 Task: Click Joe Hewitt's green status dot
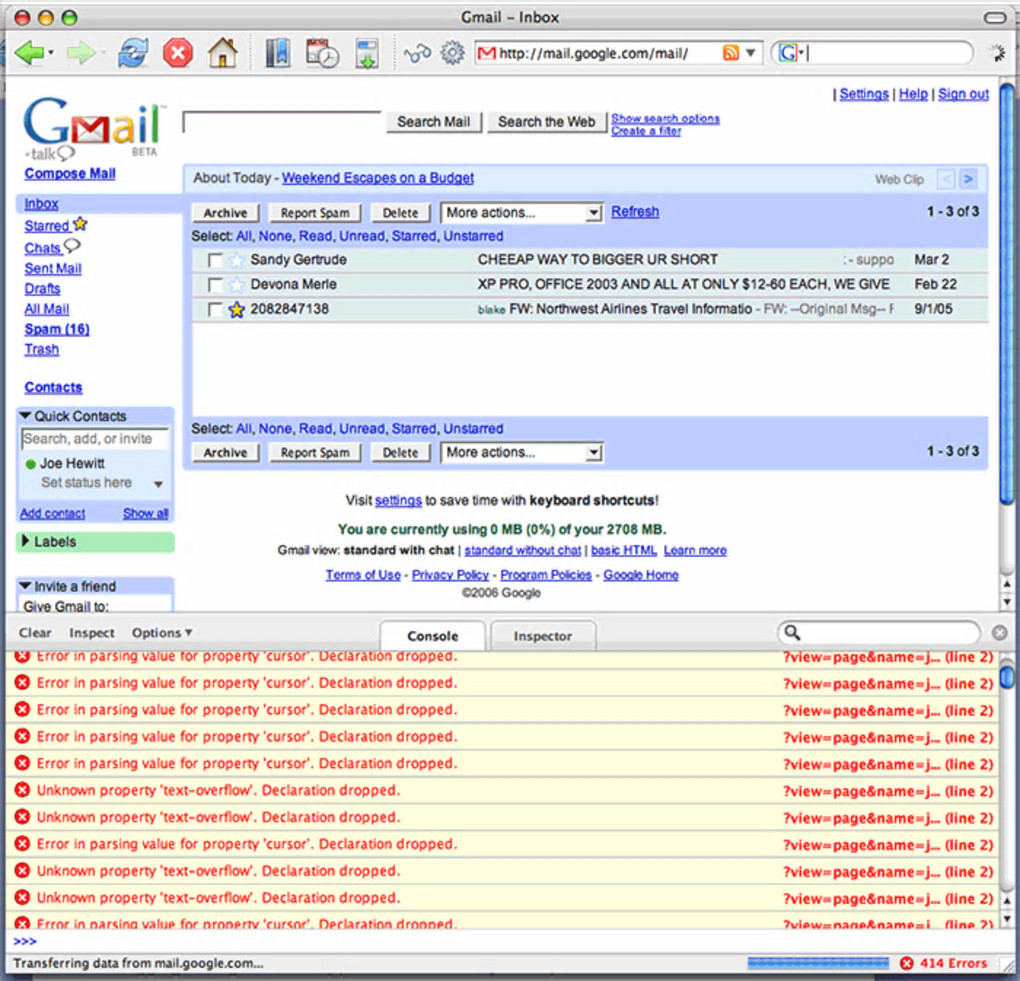point(30,464)
